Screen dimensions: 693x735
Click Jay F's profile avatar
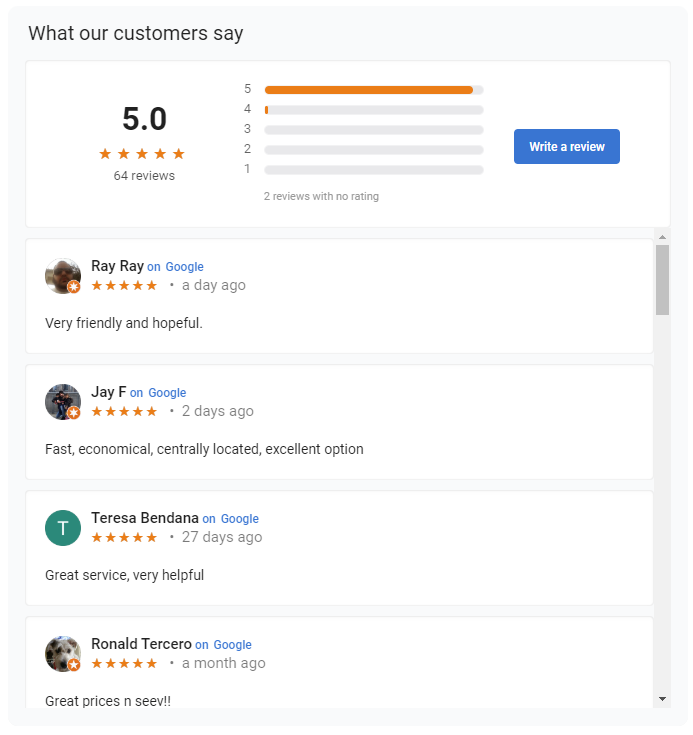(63, 402)
